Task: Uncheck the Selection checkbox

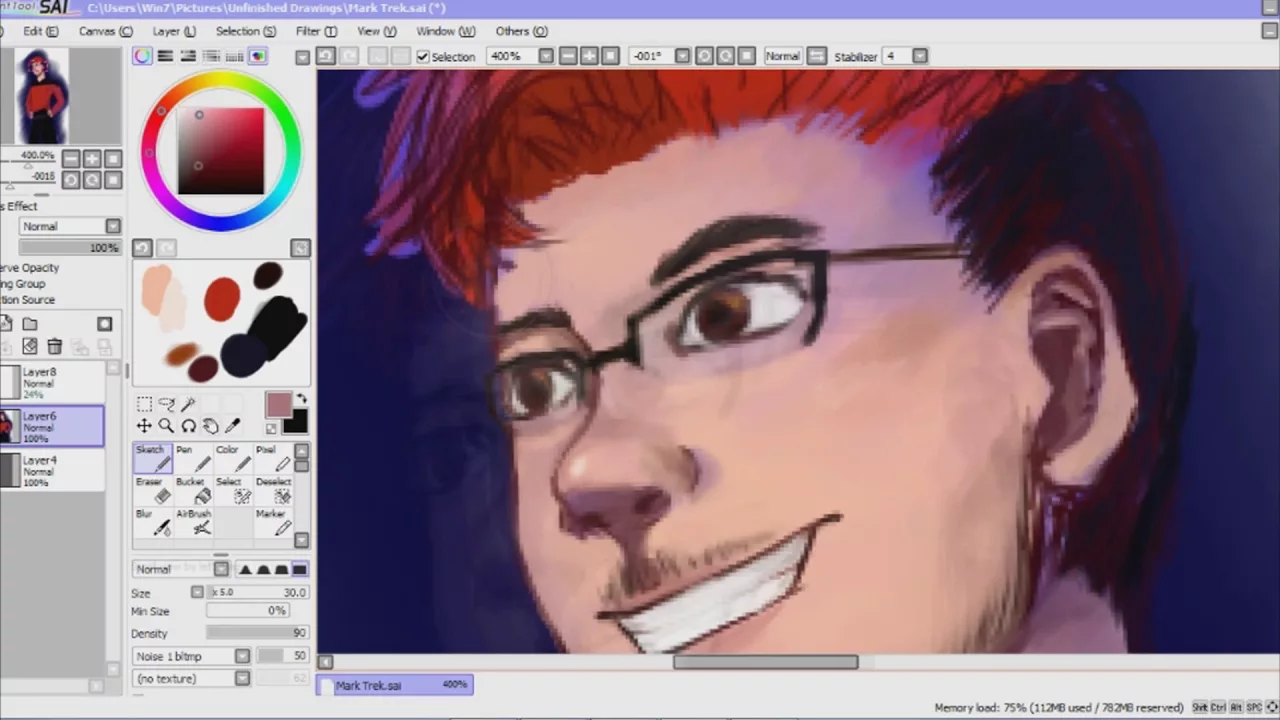Action: tap(423, 57)
